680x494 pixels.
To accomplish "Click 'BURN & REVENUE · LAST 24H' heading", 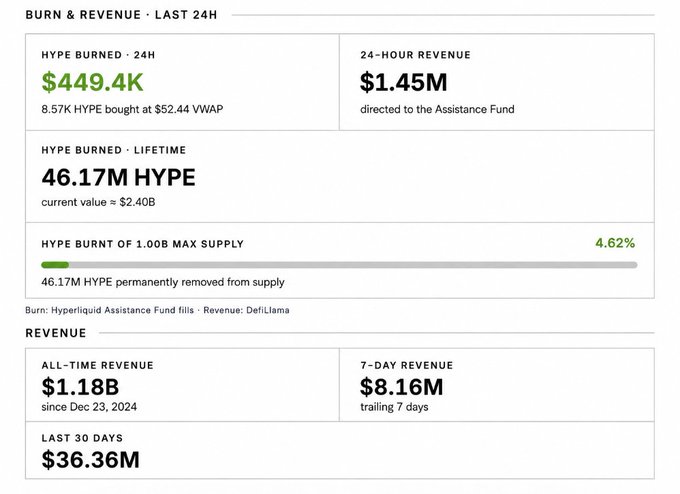I will tap(121, 15).
